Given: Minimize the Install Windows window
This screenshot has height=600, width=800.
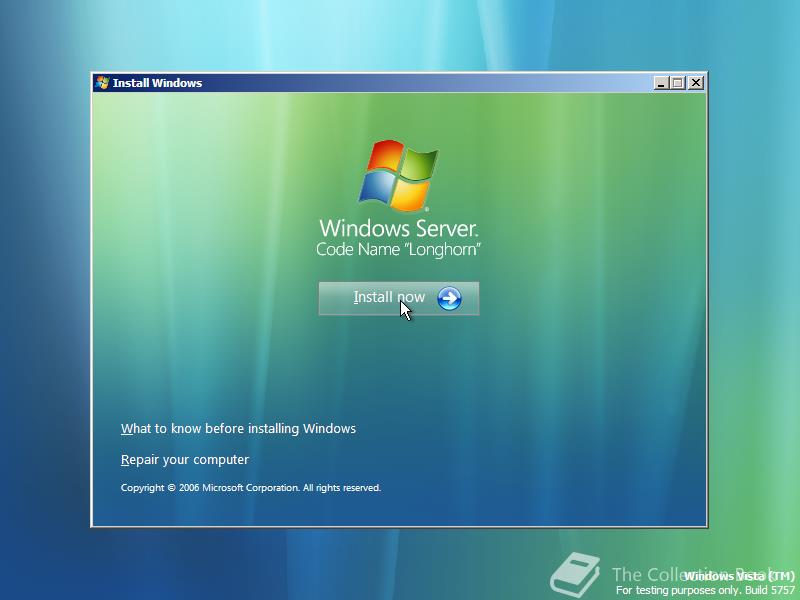Looking at the screenshot, I should pos(661,83).
